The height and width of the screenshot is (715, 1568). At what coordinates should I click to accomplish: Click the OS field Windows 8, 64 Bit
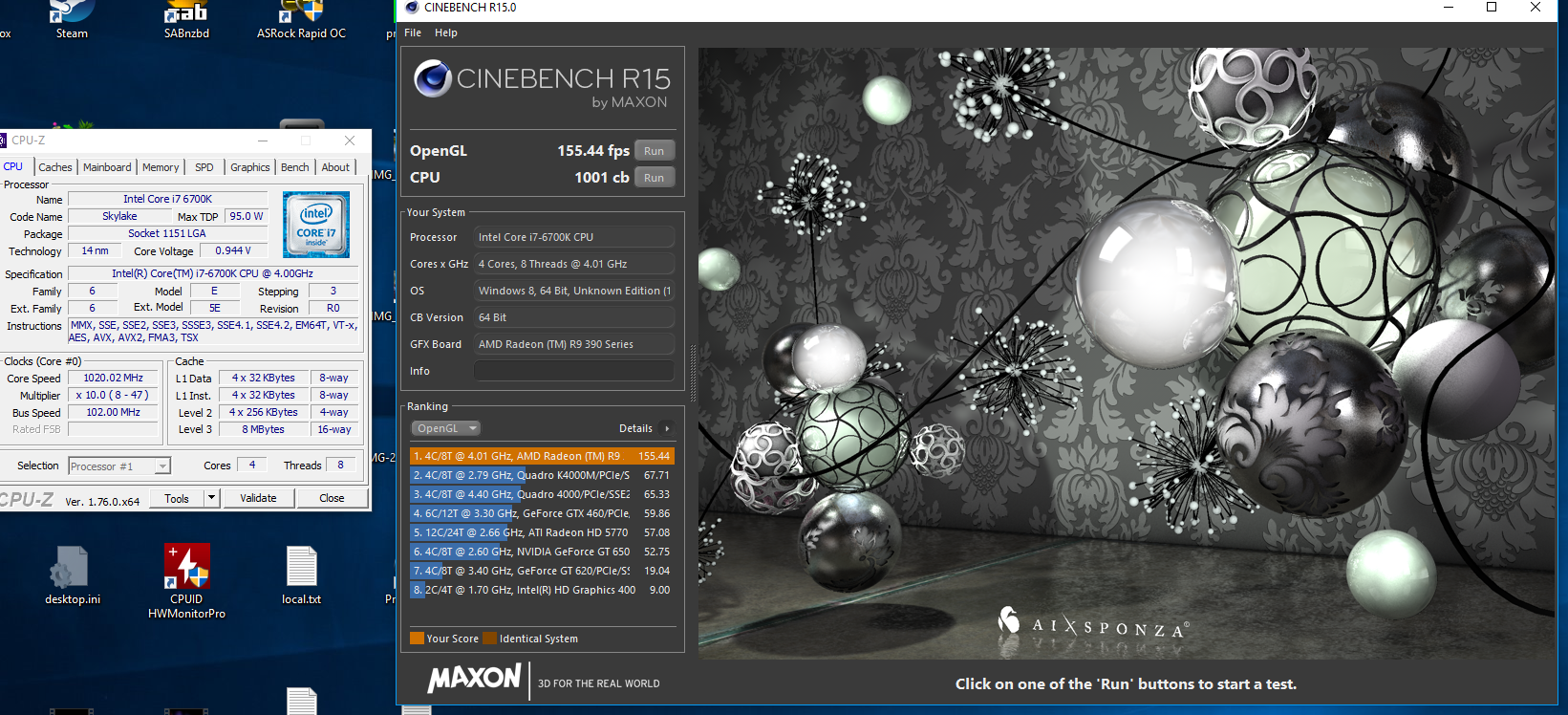click(574, 291)
